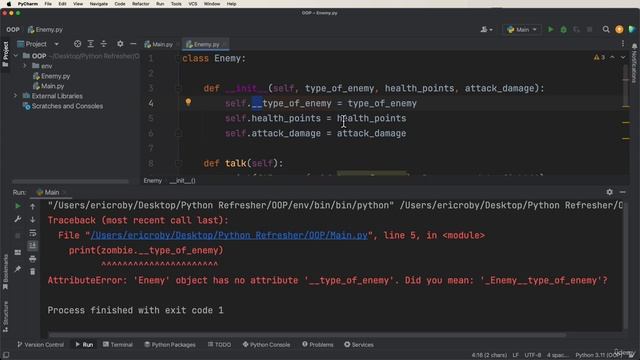
Task: Open the TODO tool window
Action: coord(219,344)
